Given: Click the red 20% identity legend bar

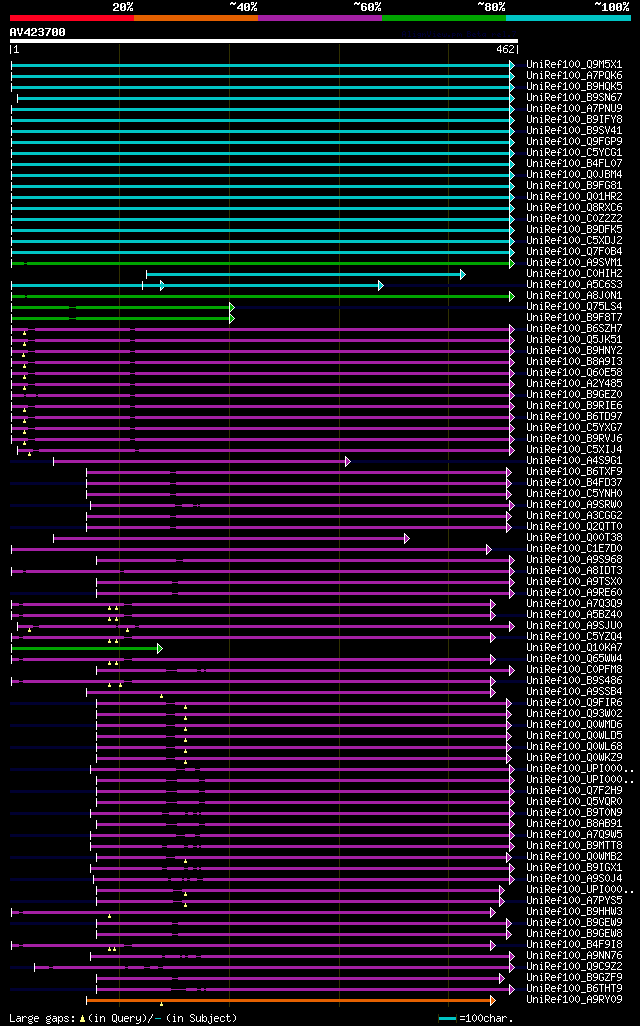Looking at the screenshot, I should click(x=72, y=18).
